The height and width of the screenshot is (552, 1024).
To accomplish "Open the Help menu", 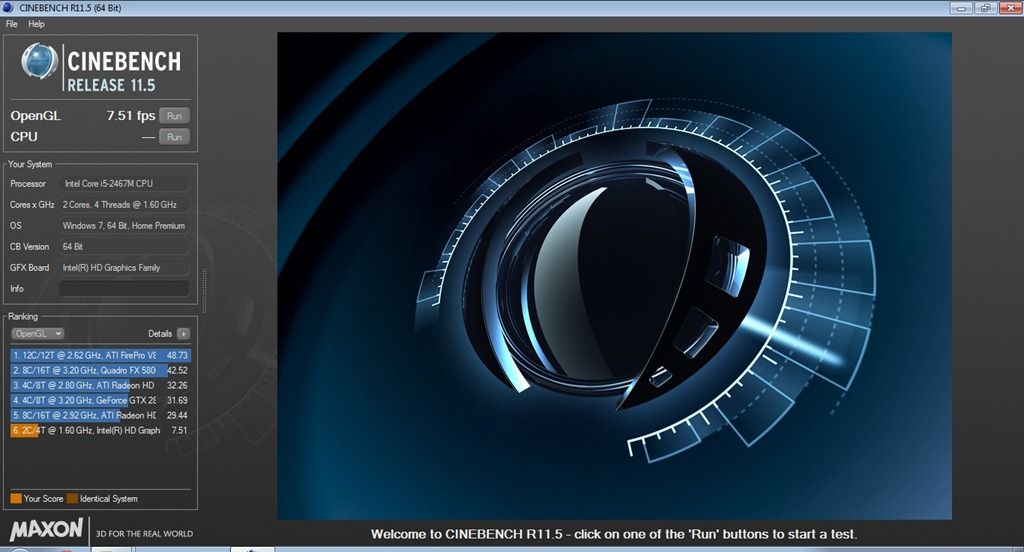I will point(37,24).
